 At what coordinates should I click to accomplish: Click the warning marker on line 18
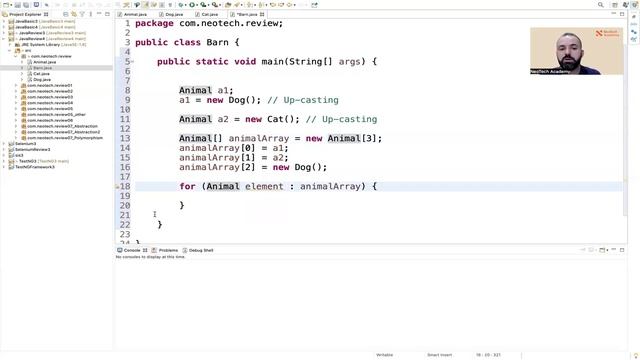117,187
